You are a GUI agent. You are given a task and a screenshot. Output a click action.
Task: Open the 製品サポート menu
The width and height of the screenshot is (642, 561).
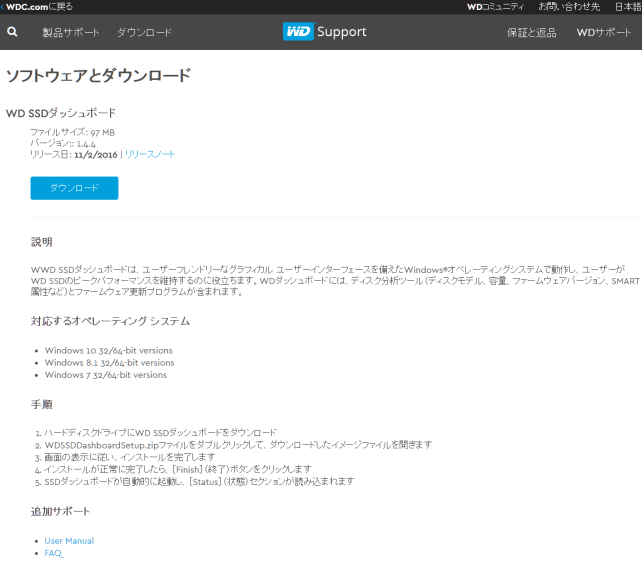(x=71, y=32)
